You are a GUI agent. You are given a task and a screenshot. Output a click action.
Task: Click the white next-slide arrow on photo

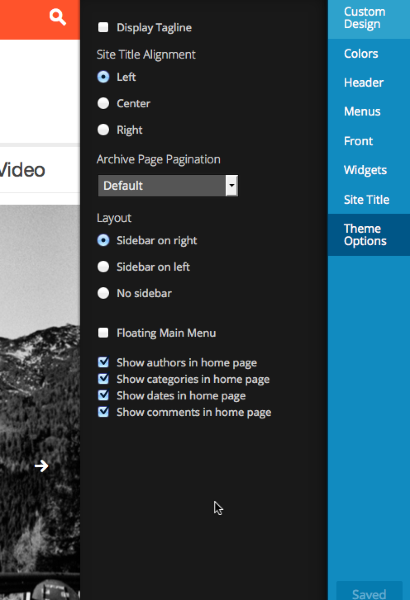point(41,466)
